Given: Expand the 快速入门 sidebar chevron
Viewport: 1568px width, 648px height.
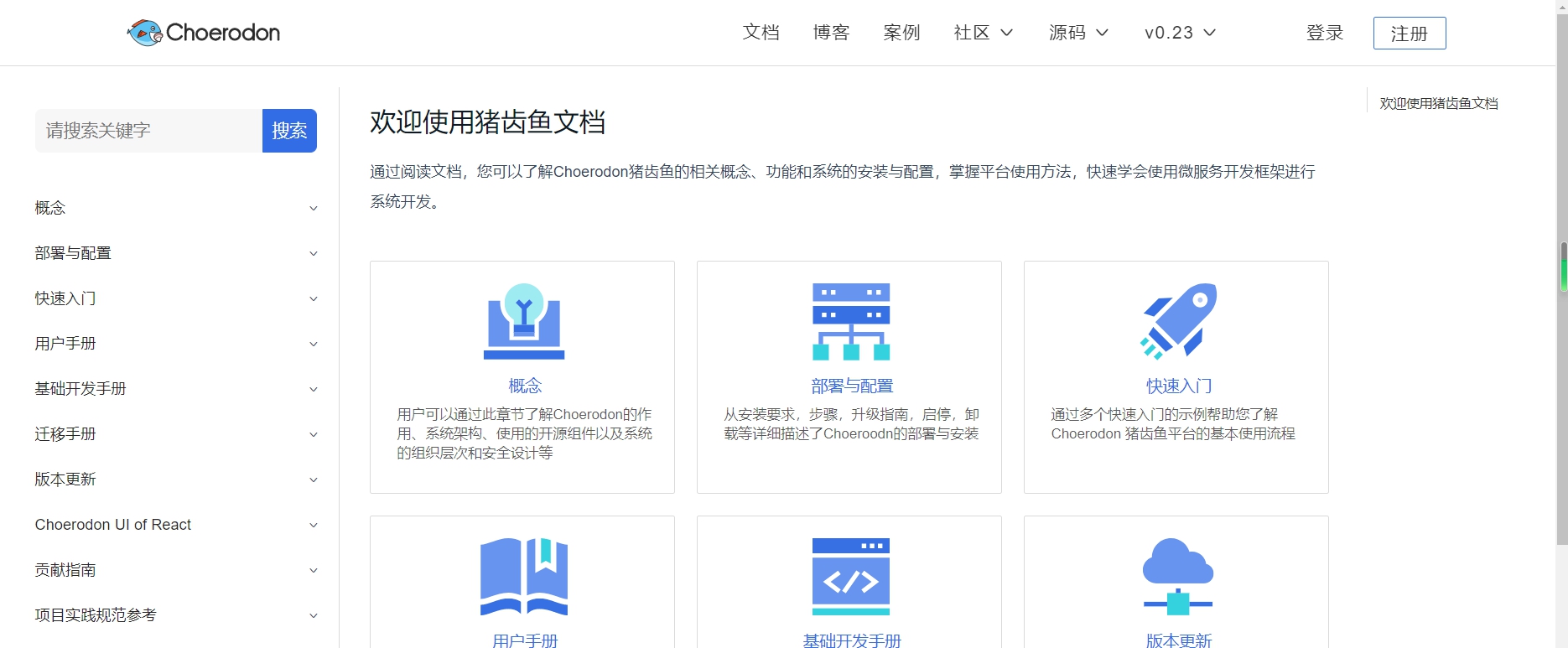Looking at the screenshot, I should [x=314, y=299].
